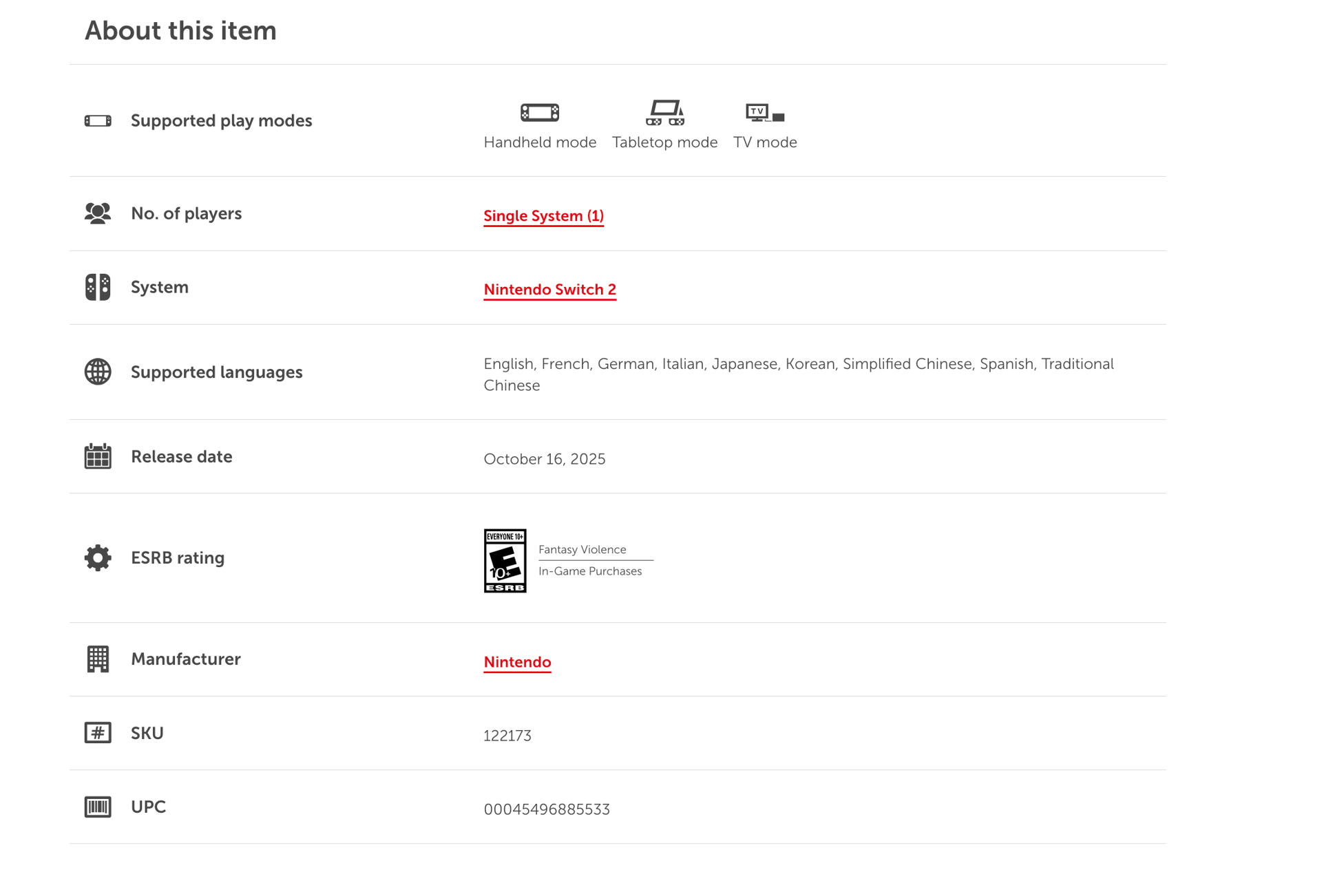Image resolution: width=1322 pixels, height=896 pixels.
Task: Click the Everyone 10+ ESRB badge
Action: (x=505, y=560)
